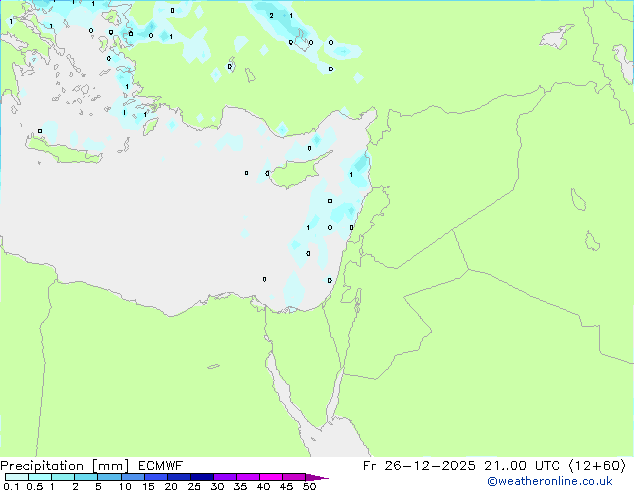Click the 'Precipitation' title word
634x490 pixels.
[x=42, y=466]
